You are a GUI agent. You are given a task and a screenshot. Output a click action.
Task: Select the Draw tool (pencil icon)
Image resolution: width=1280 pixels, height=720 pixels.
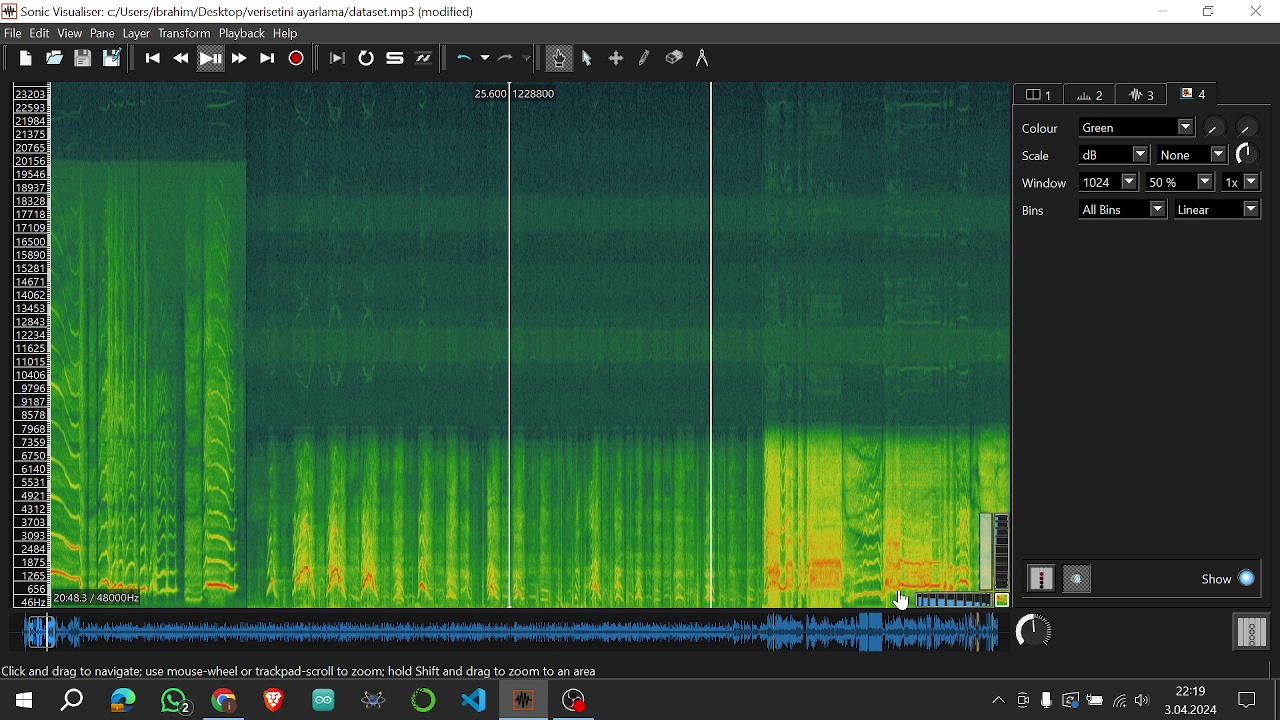(645, 59)
